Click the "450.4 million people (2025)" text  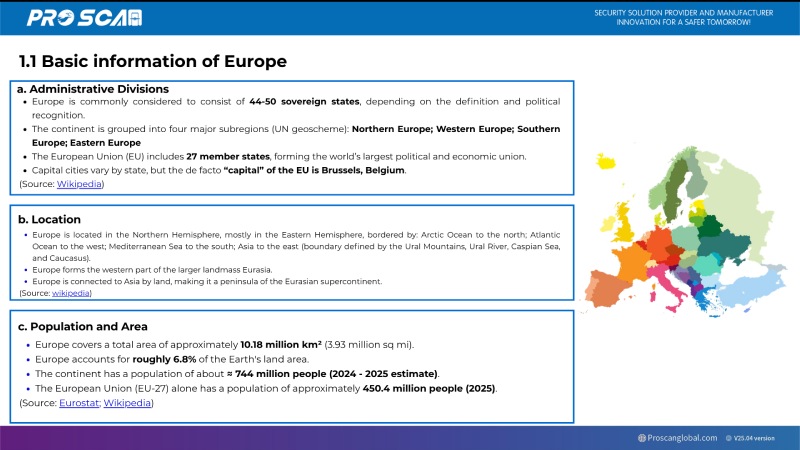tap(429, 388)
